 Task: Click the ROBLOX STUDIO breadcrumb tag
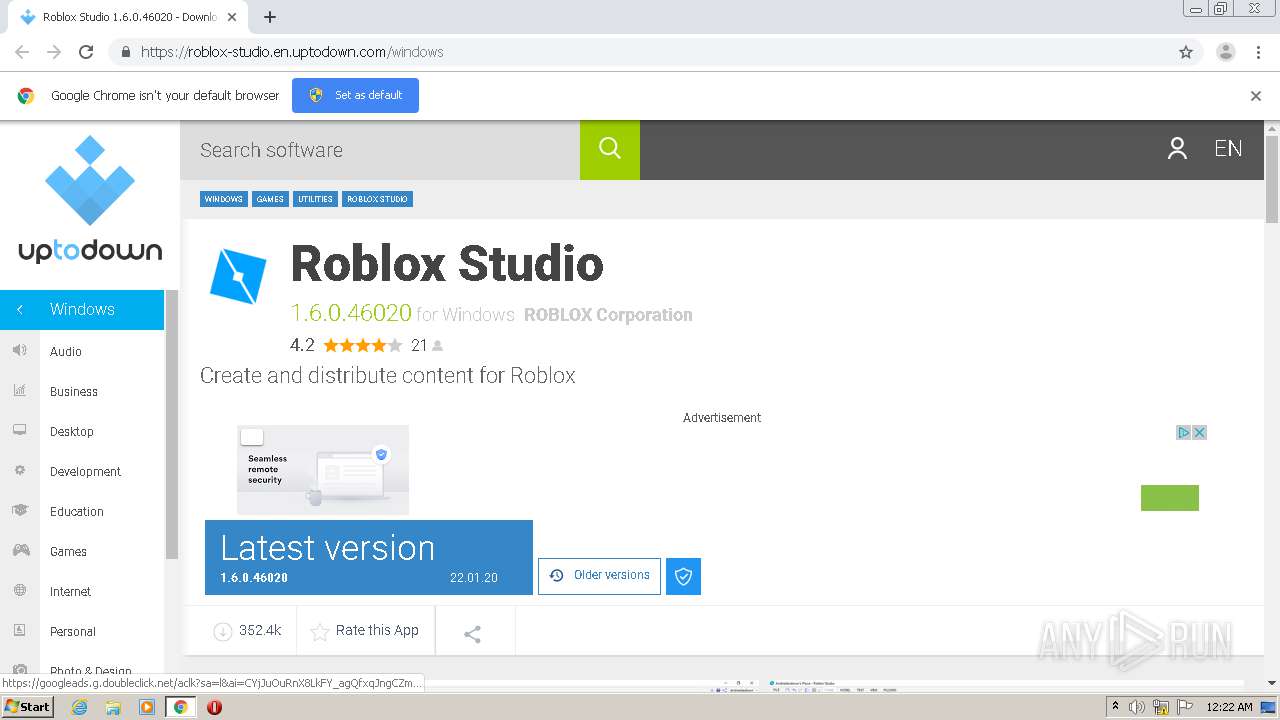pyautogui.click(x=377, y=199)
